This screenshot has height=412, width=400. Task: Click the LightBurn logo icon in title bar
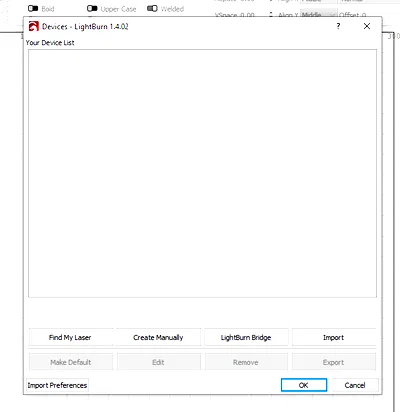34,26
